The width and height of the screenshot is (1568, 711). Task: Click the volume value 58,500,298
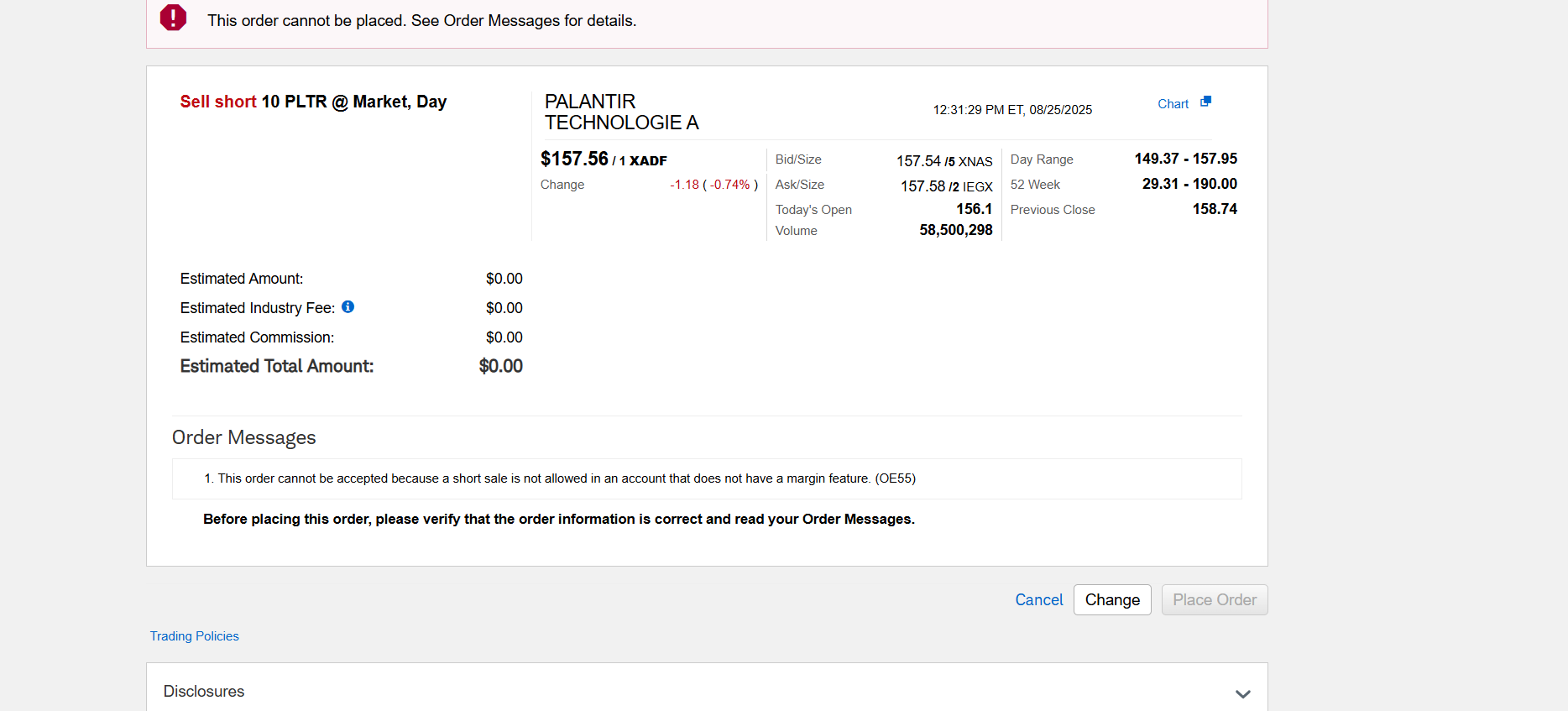955,230
